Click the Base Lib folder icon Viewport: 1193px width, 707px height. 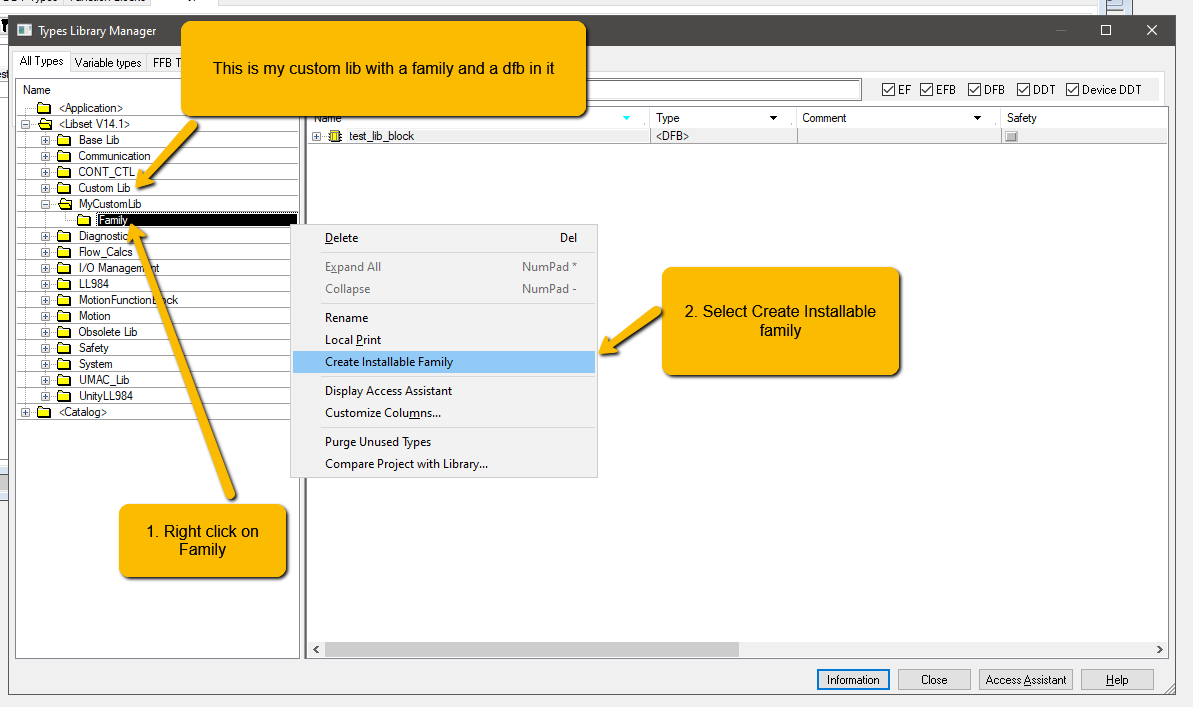coord(64,140)
